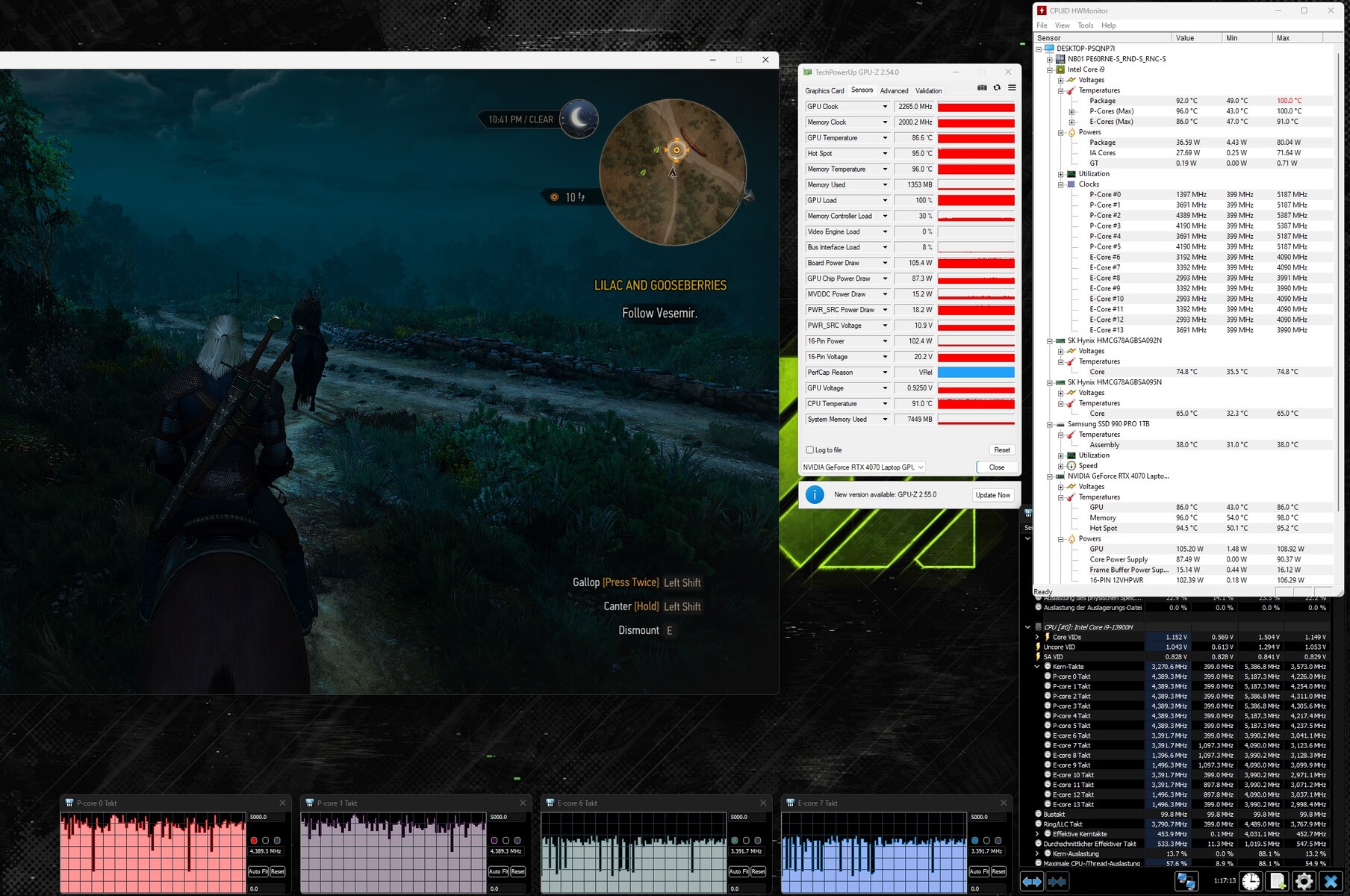Click the clock icon beside Bustakt in HWiNFO
Viewport: 1350px width, 896px height.
1038,814
